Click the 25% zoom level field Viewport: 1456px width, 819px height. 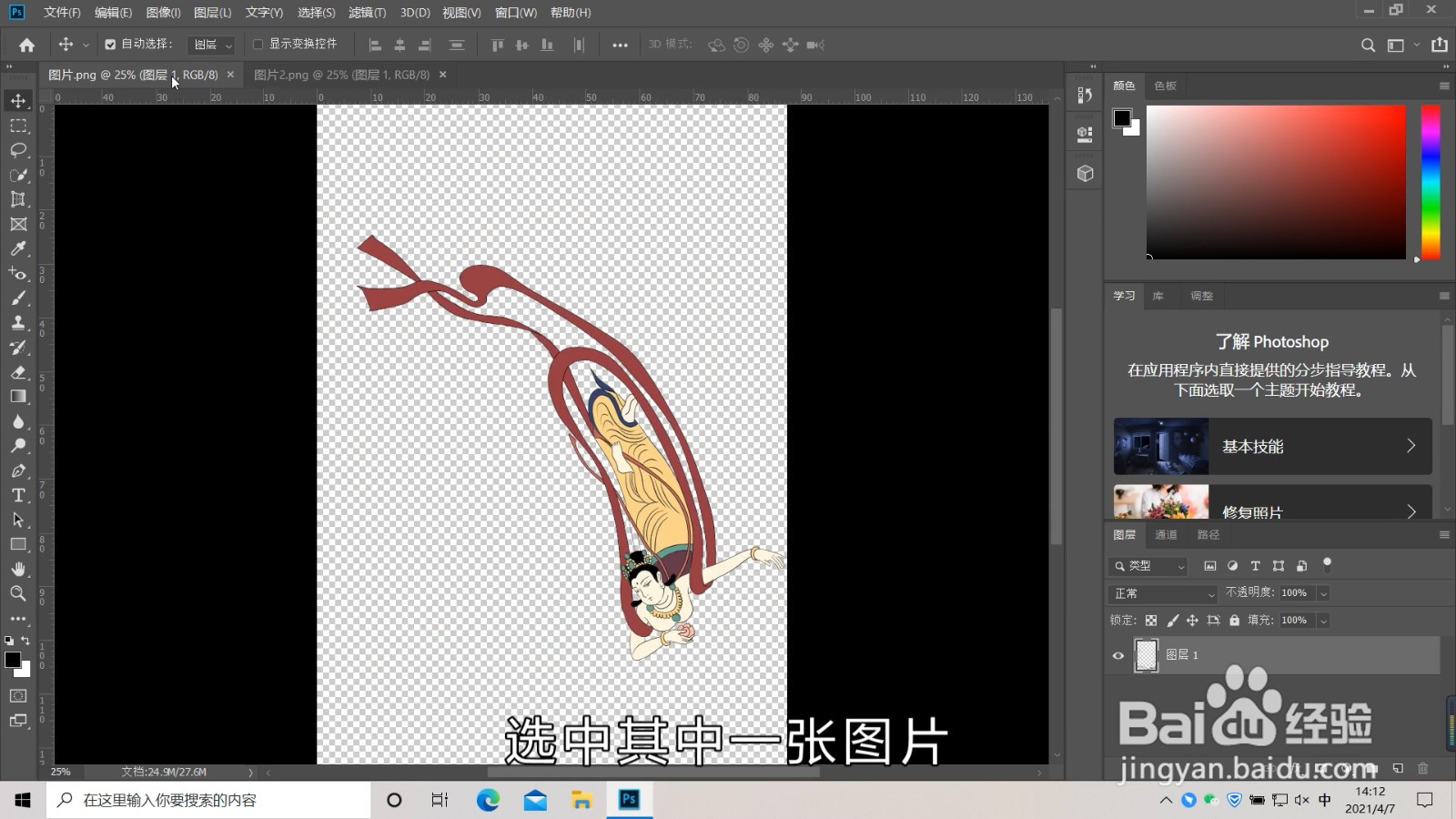coord(60,772)
